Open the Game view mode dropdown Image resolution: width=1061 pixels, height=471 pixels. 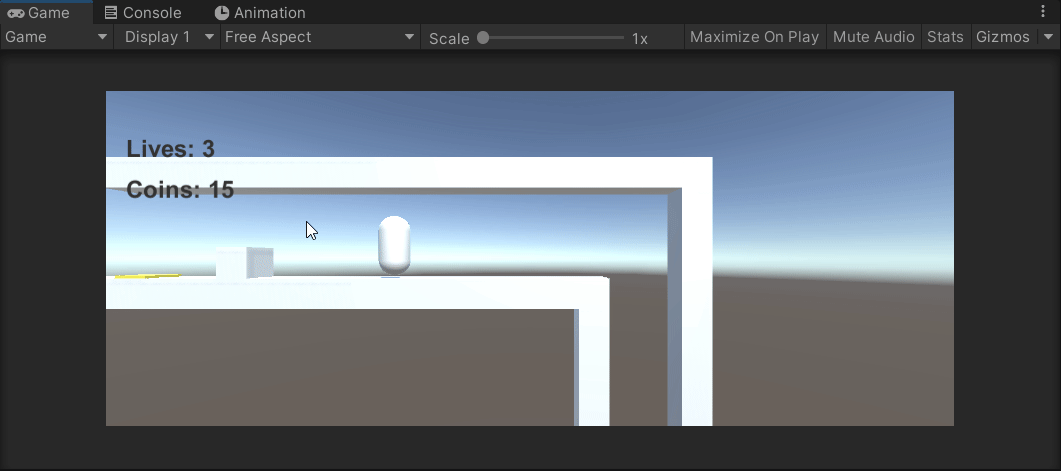(56, 37)
